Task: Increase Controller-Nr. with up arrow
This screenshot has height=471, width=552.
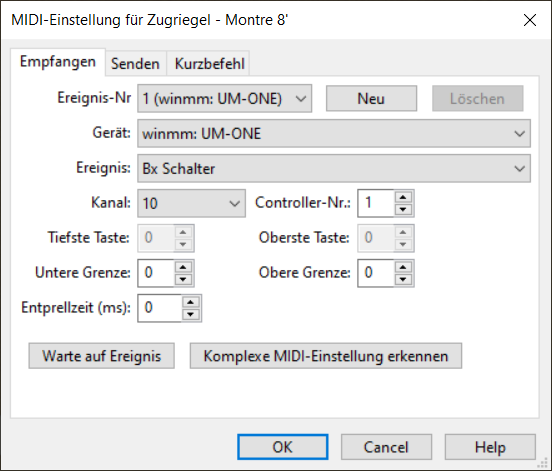Action: tap(403, 197)
